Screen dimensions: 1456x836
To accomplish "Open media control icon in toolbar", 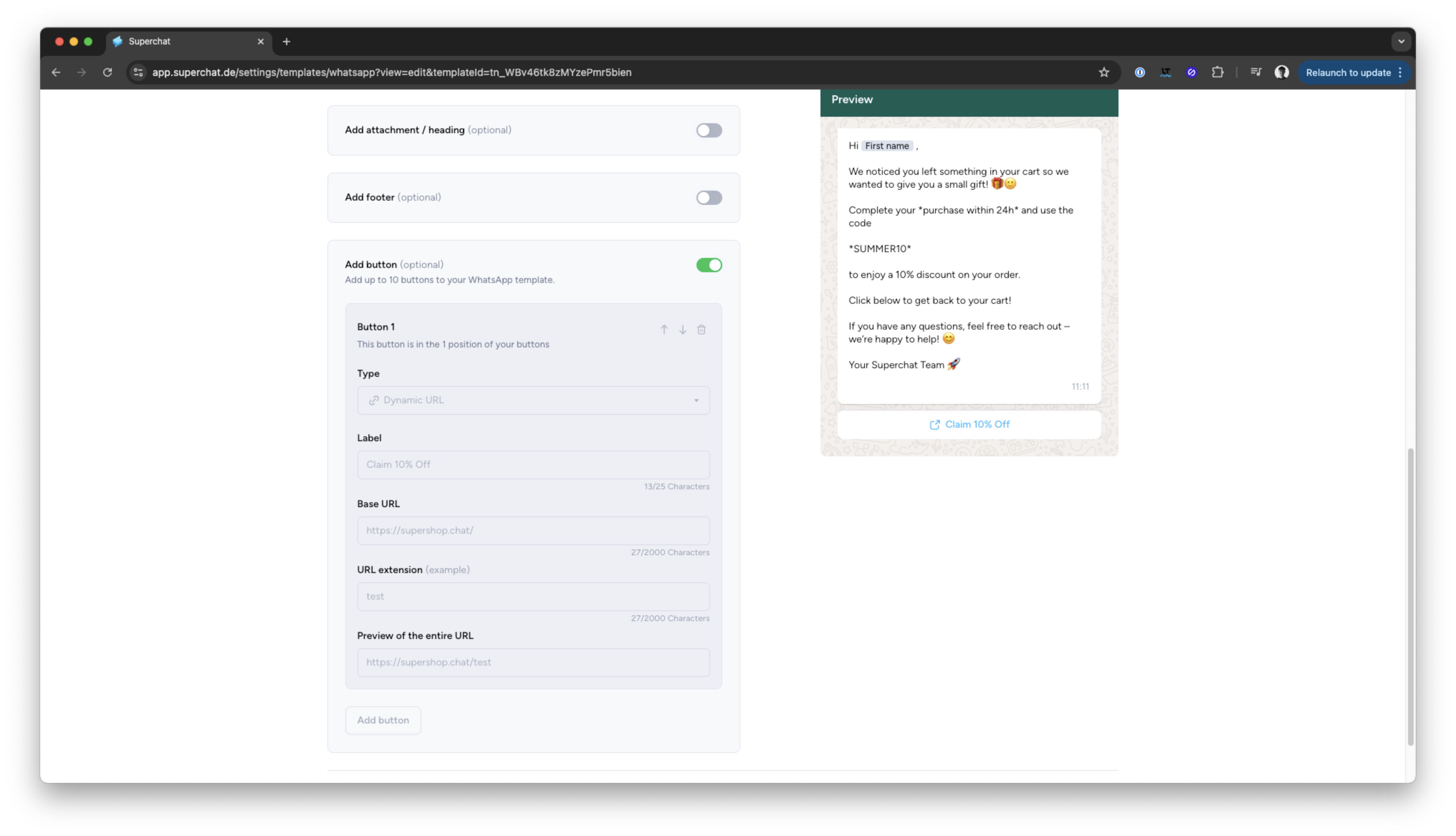I will 1256,72.
